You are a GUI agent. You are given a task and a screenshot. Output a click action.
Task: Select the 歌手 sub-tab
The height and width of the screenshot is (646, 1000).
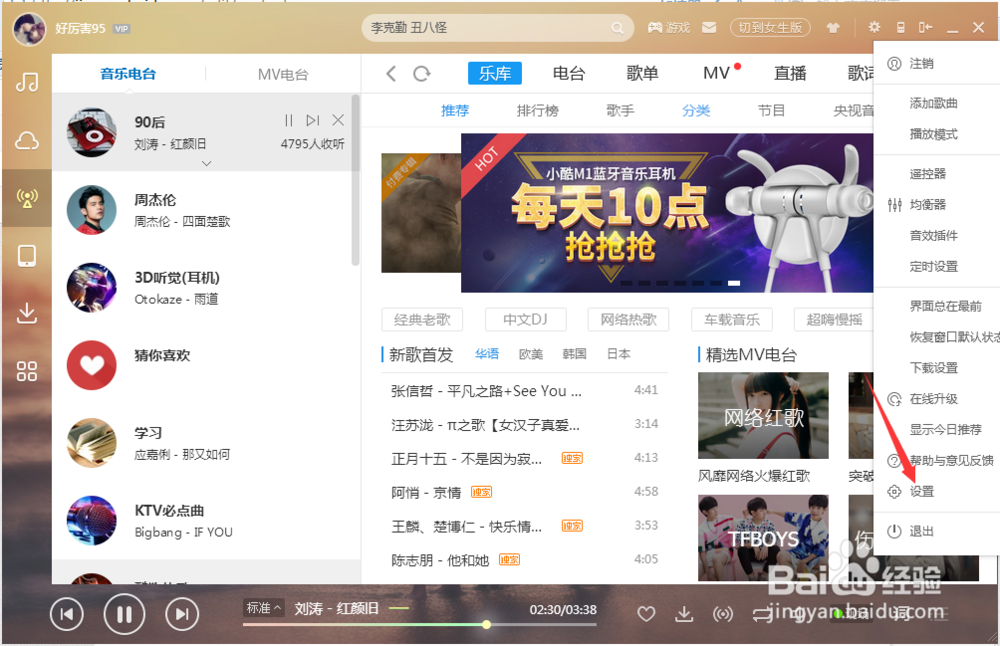(620, 111)
